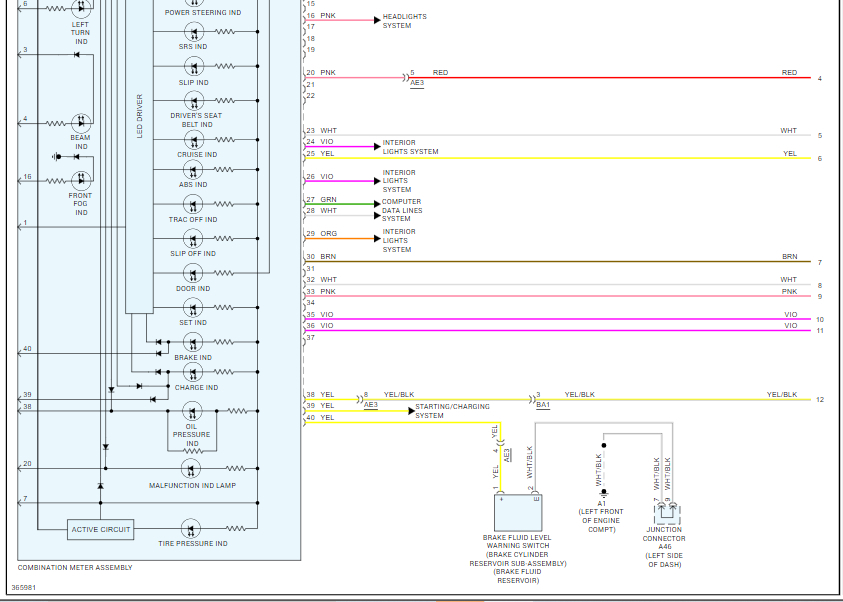This screenshot has height=602, width=843.
Task: Open the HEADLIGHTS SYSTEM reference
Action: click(404, 20)
